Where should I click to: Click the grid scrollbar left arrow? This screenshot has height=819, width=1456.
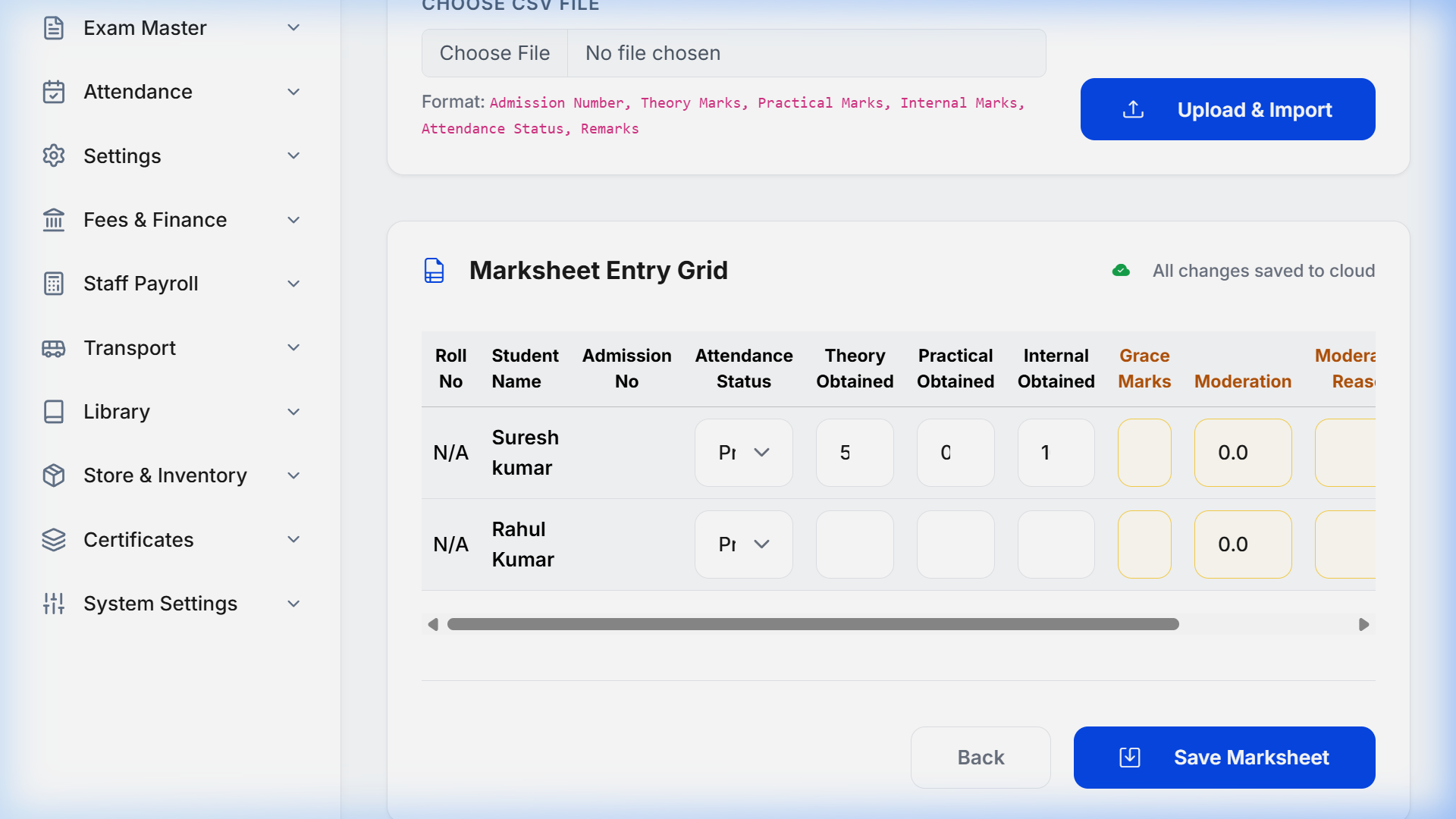[433, 624]
